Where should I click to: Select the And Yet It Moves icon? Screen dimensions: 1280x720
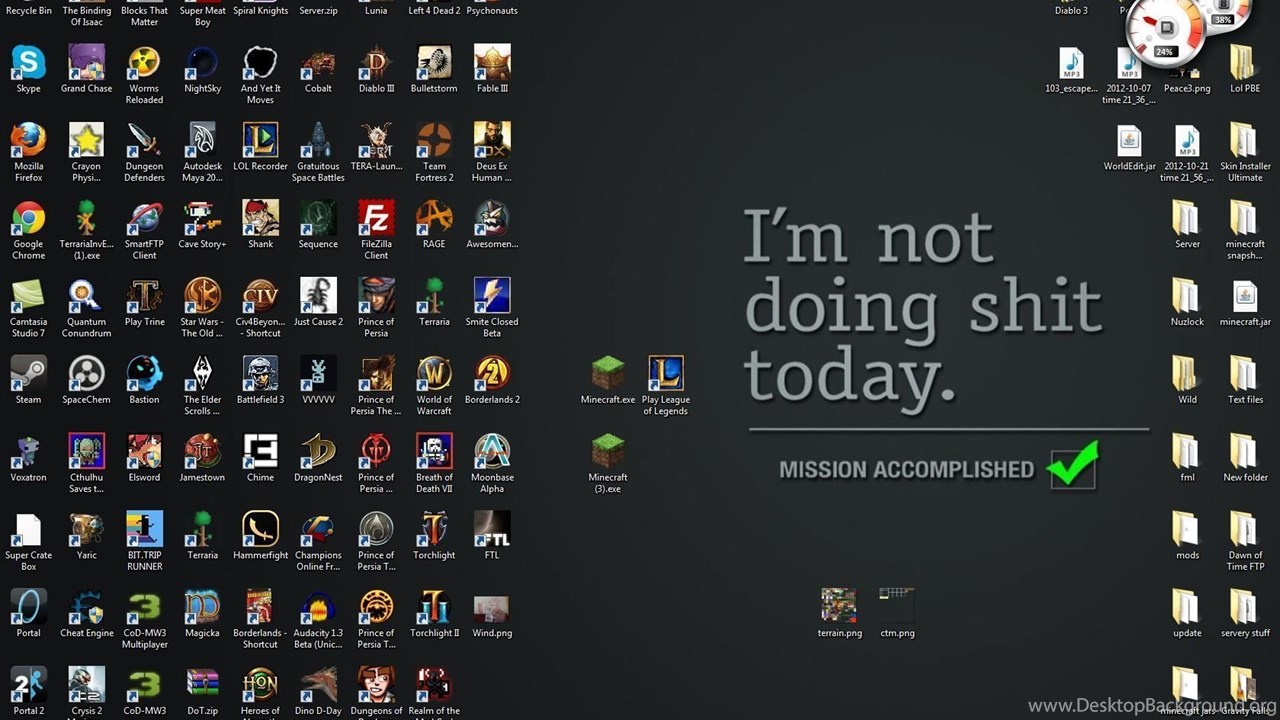[x=260, y=63]
